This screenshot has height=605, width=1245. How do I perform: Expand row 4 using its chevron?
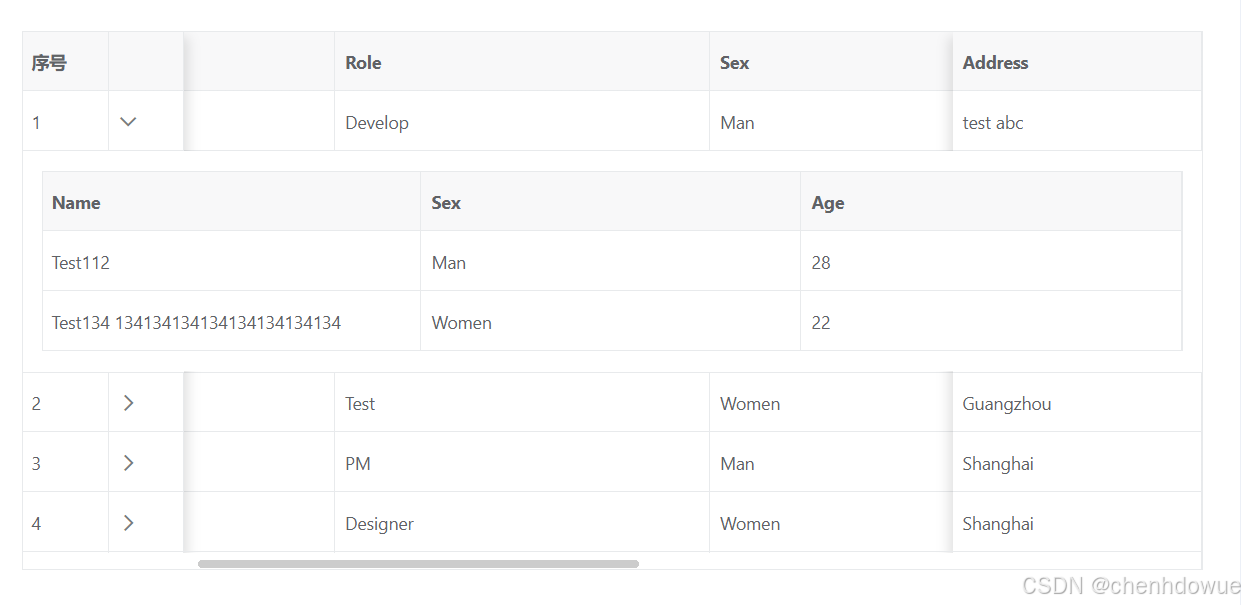(128, 523)
